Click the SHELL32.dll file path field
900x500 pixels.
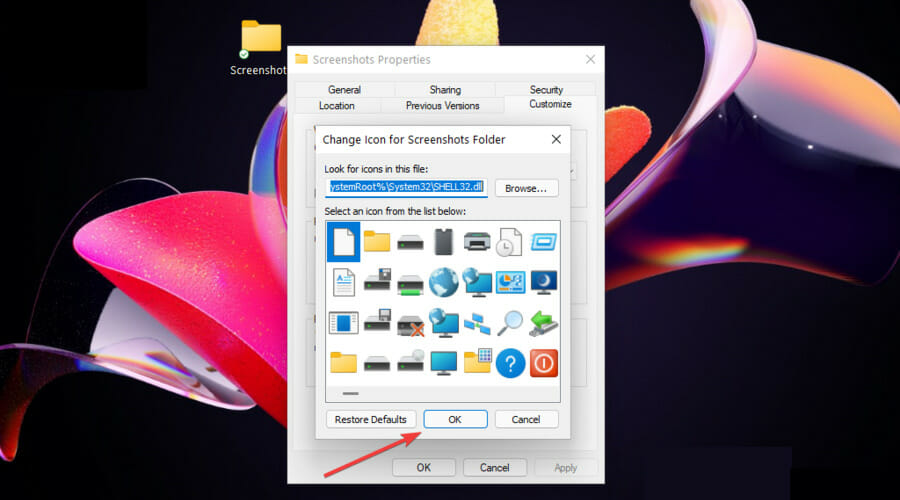pyautogui.click(x=406, y=187)
